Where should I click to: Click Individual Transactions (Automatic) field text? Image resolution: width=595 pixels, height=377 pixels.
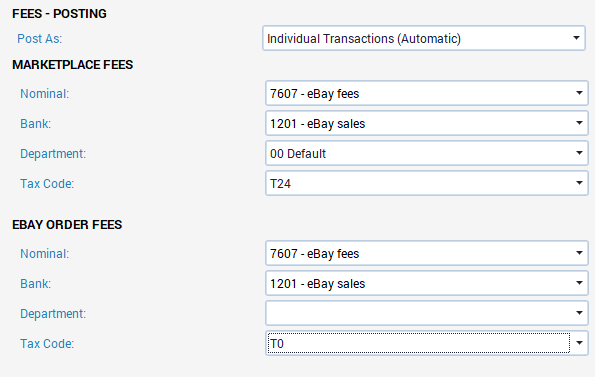(364, 39)
